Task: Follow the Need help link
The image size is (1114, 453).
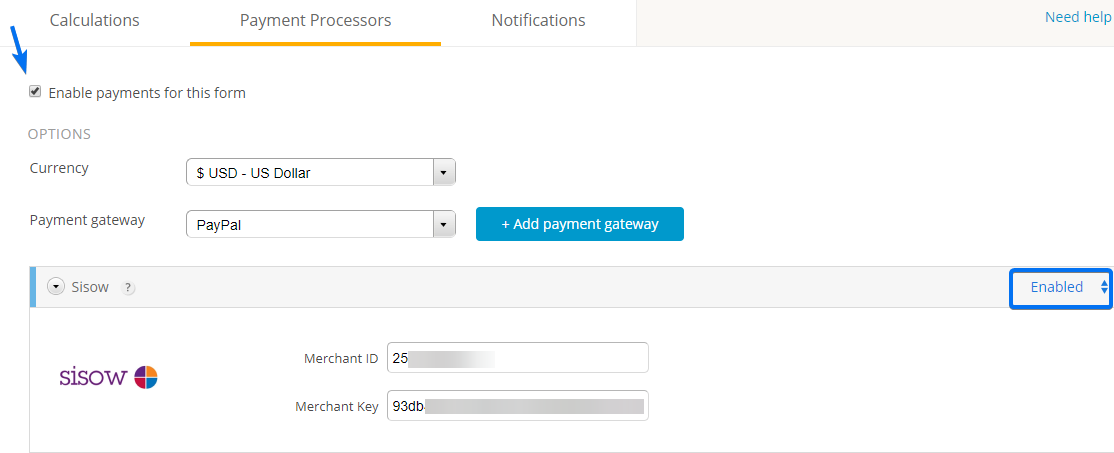Action: click(1077, 17)
